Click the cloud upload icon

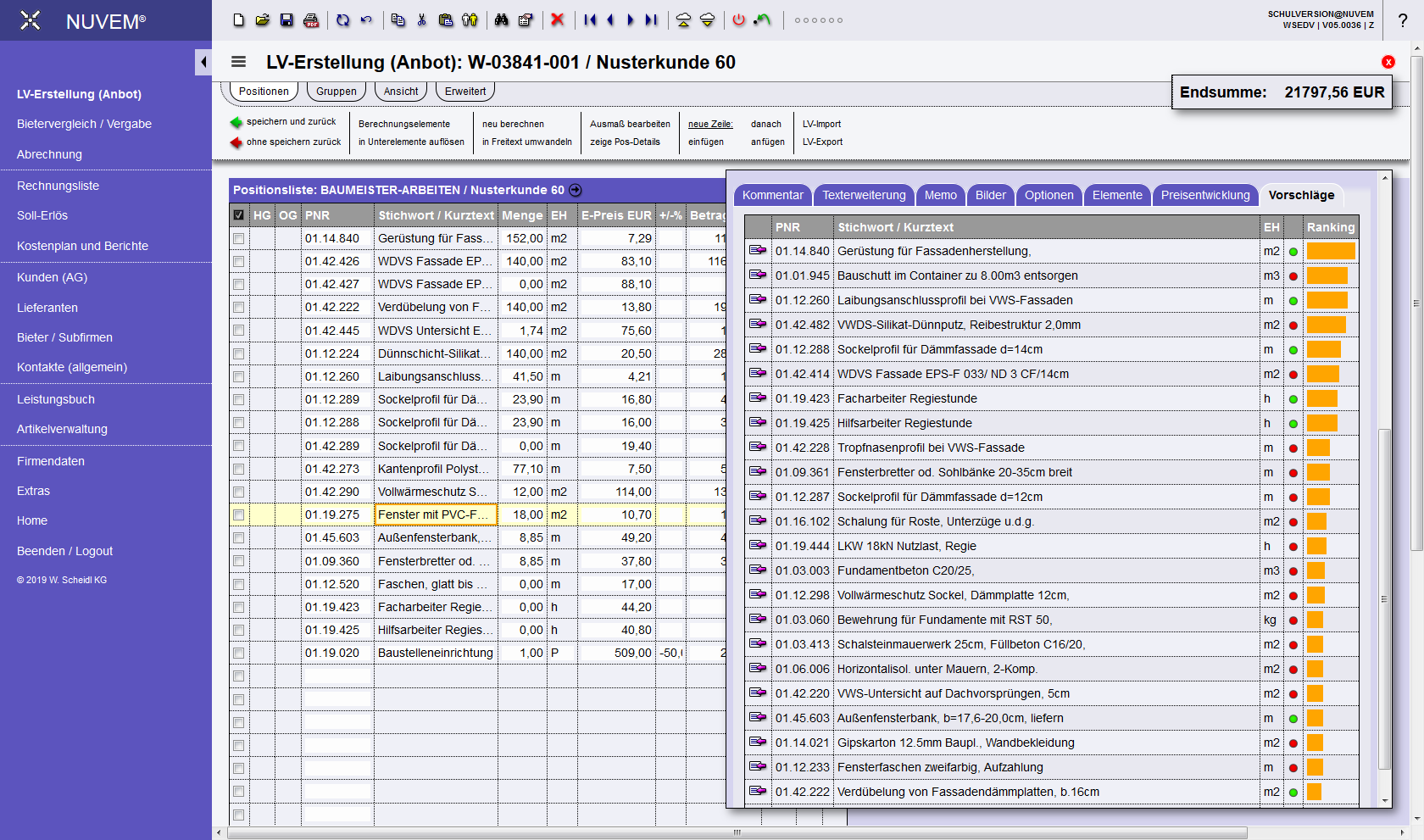[683, 19]
